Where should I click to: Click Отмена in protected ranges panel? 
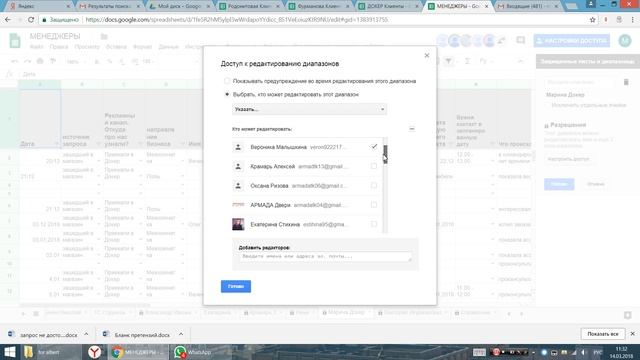click(x=596, y=184)
